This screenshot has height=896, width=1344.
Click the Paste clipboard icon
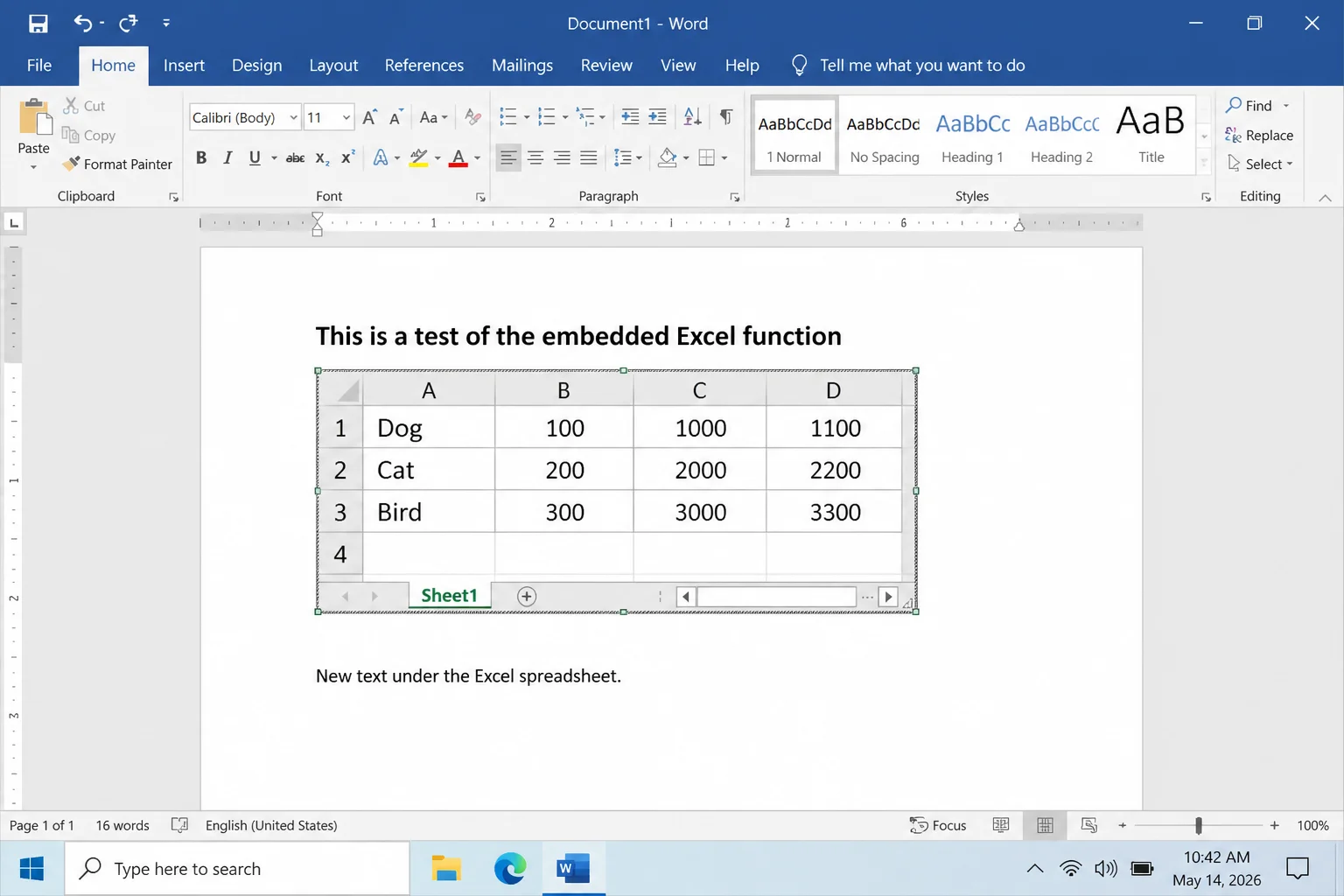34,117
